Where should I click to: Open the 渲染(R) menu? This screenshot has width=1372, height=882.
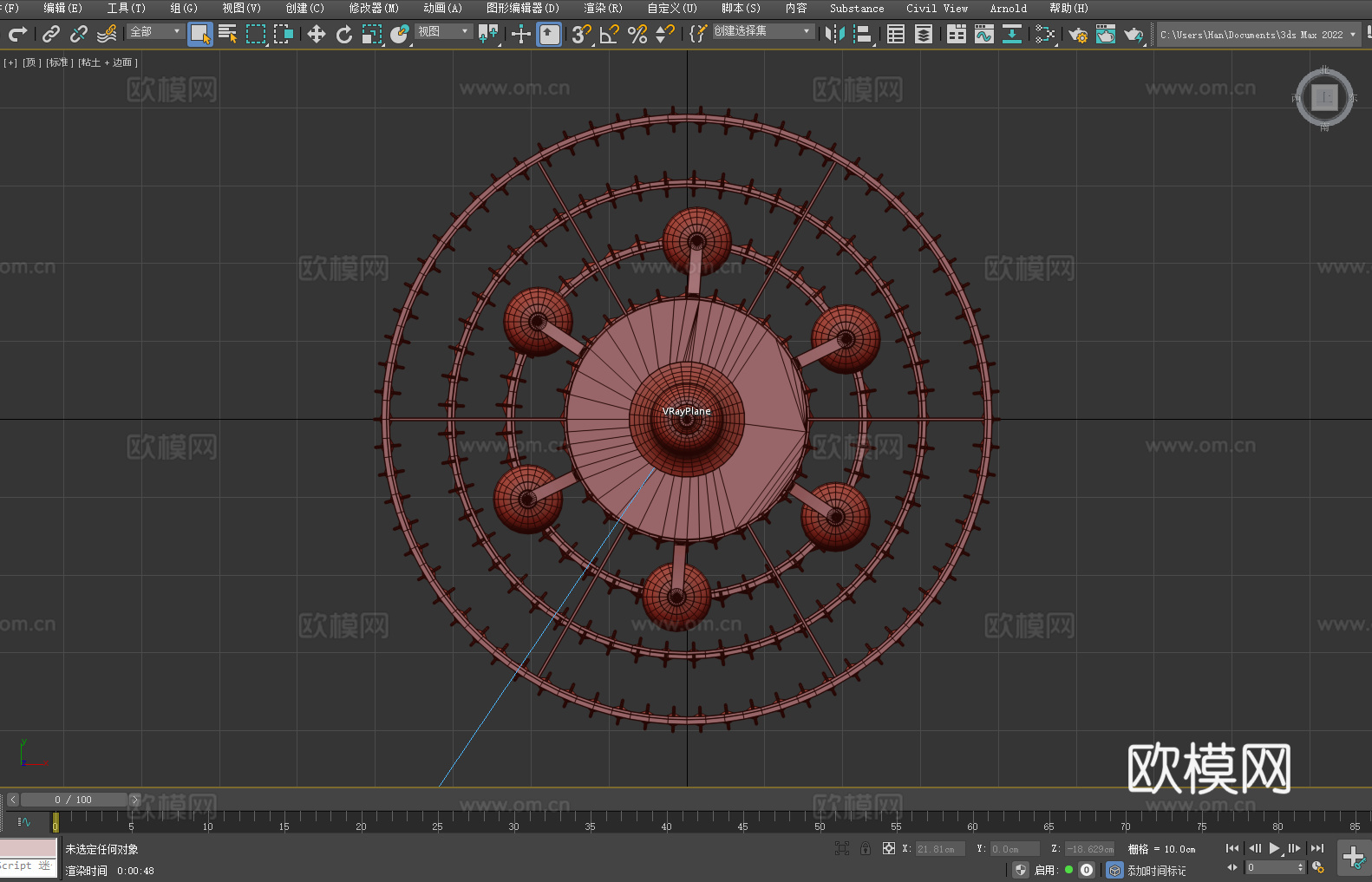[603, 8]
